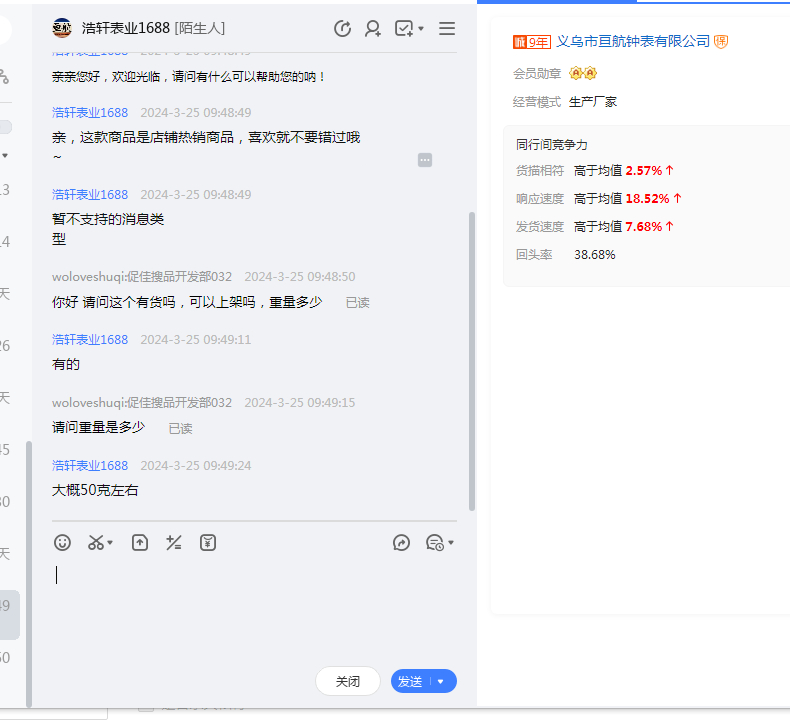Click the 浩轩表业1688 shop avatar
The image size is (790, 725).
pyautogui.click(x=62, y=28)
